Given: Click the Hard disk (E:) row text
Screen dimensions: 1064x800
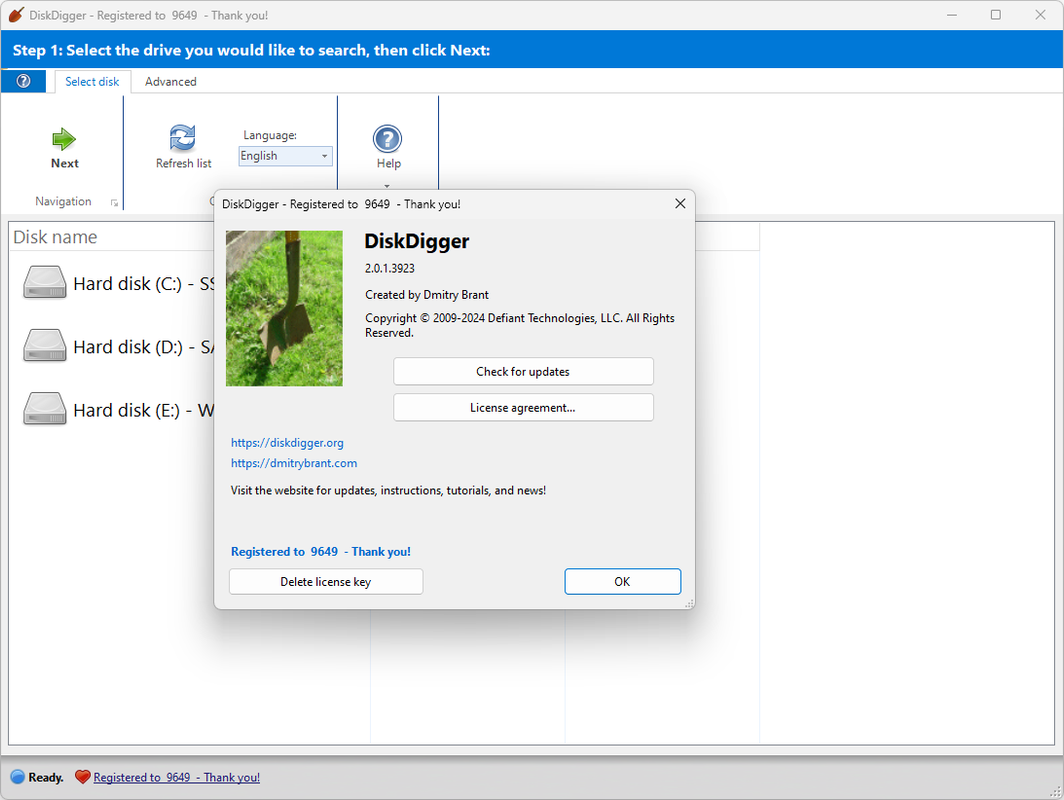Looking at the screenshot, I should tap(144, 410).
